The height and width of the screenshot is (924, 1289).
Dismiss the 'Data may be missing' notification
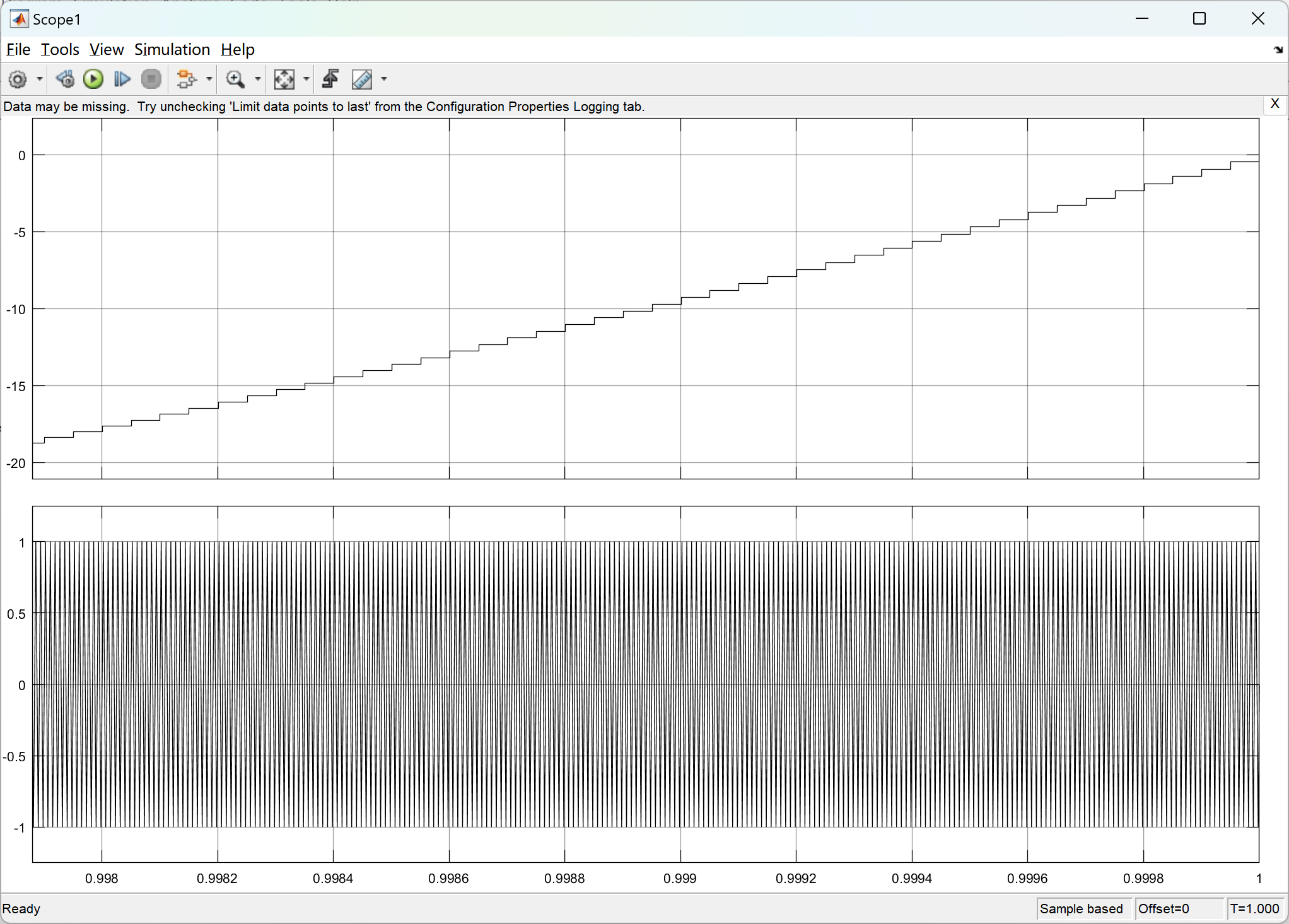click(x=1274, y=104)
